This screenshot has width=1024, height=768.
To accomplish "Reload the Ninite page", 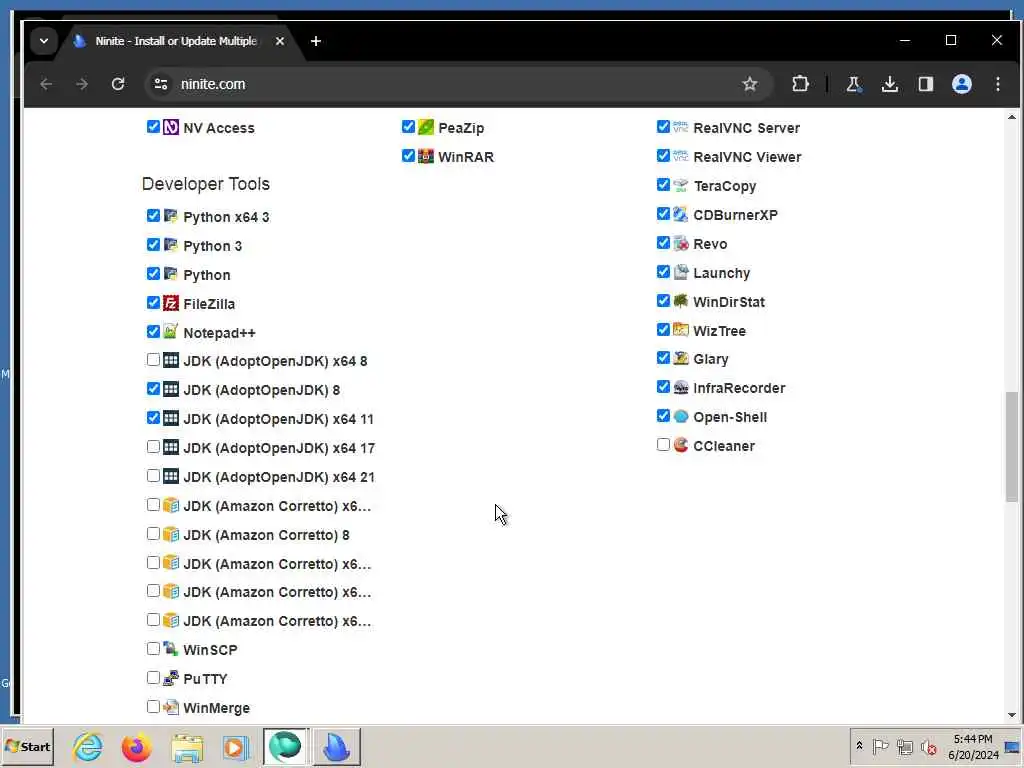I will pos(118,84).
